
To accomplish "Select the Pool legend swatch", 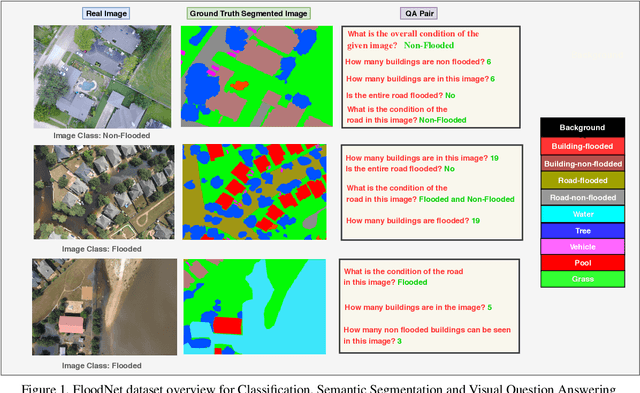I will [582, 263].
